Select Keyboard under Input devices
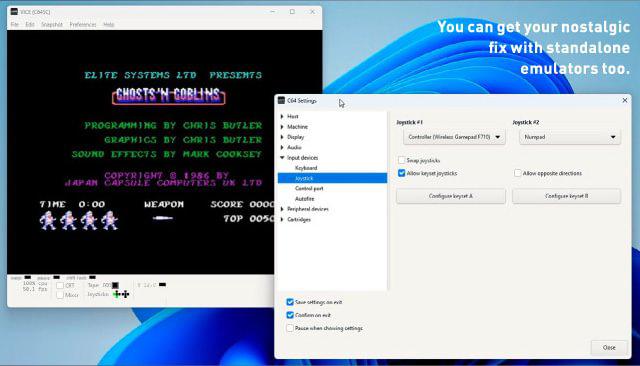The width and height of the screenshot is (640, 366). pos(306,168)
